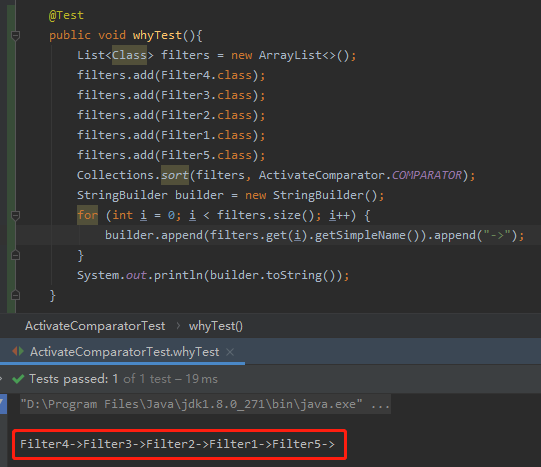The image size is (541, 467).
Task: Close the ActivateComparatorTest.whyTest run tab
Action: coord(230,352)
